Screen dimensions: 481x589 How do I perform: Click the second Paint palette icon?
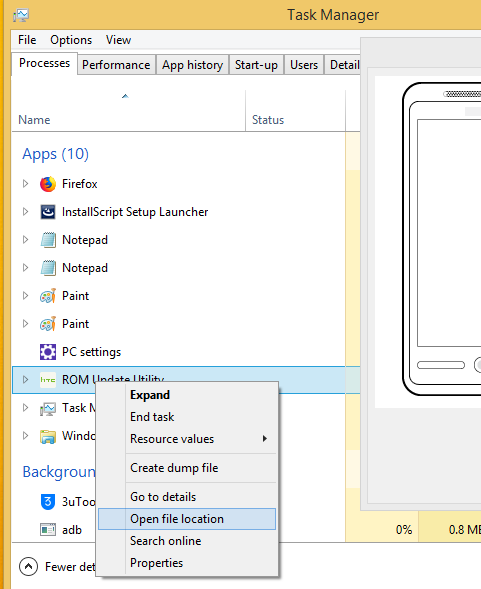point(48,324)
